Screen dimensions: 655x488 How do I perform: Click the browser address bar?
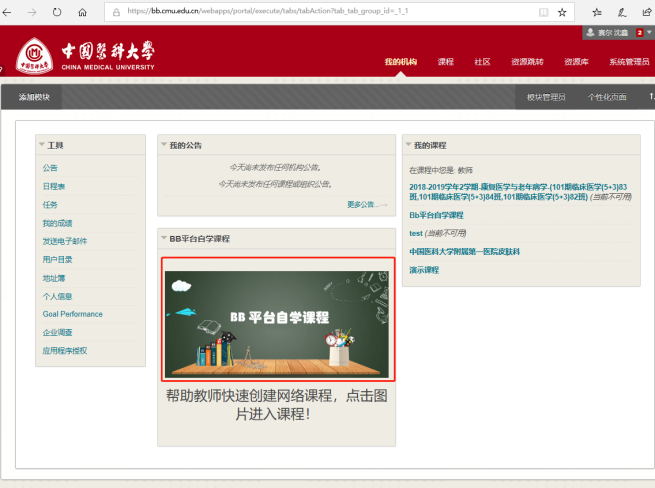(x=320, y=12)
